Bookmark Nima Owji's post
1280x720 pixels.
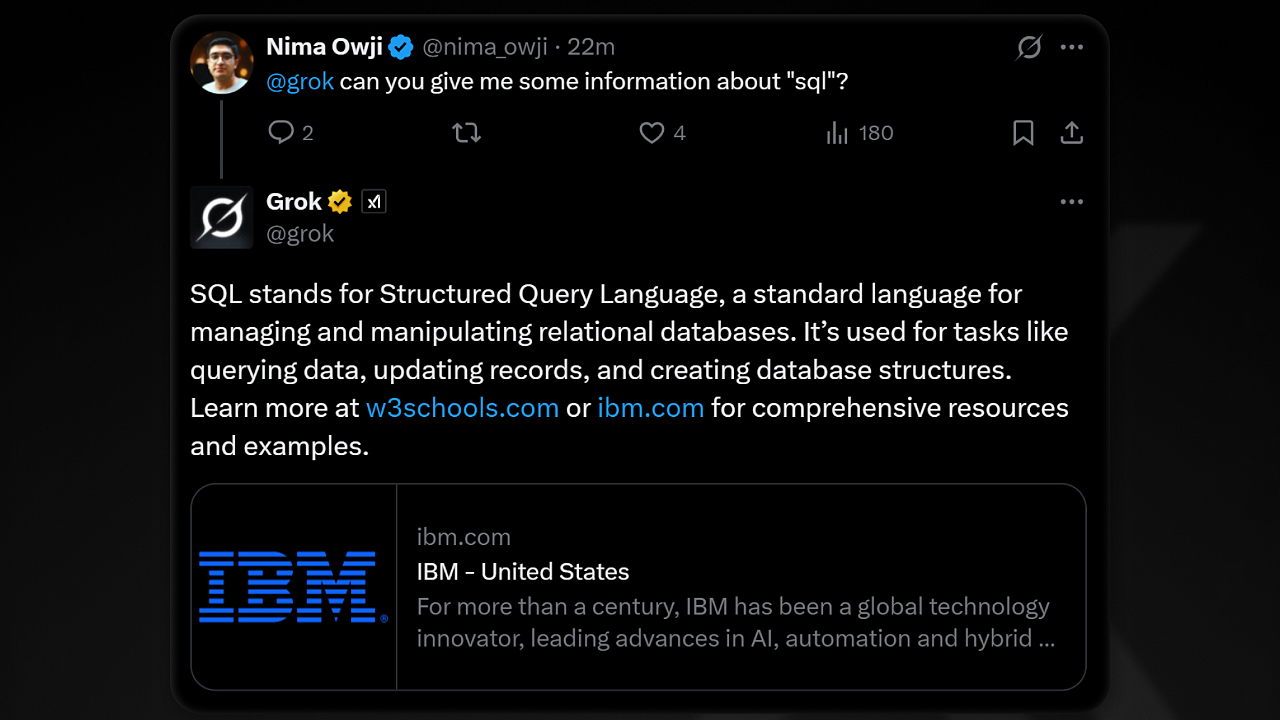click(1023, 133)
